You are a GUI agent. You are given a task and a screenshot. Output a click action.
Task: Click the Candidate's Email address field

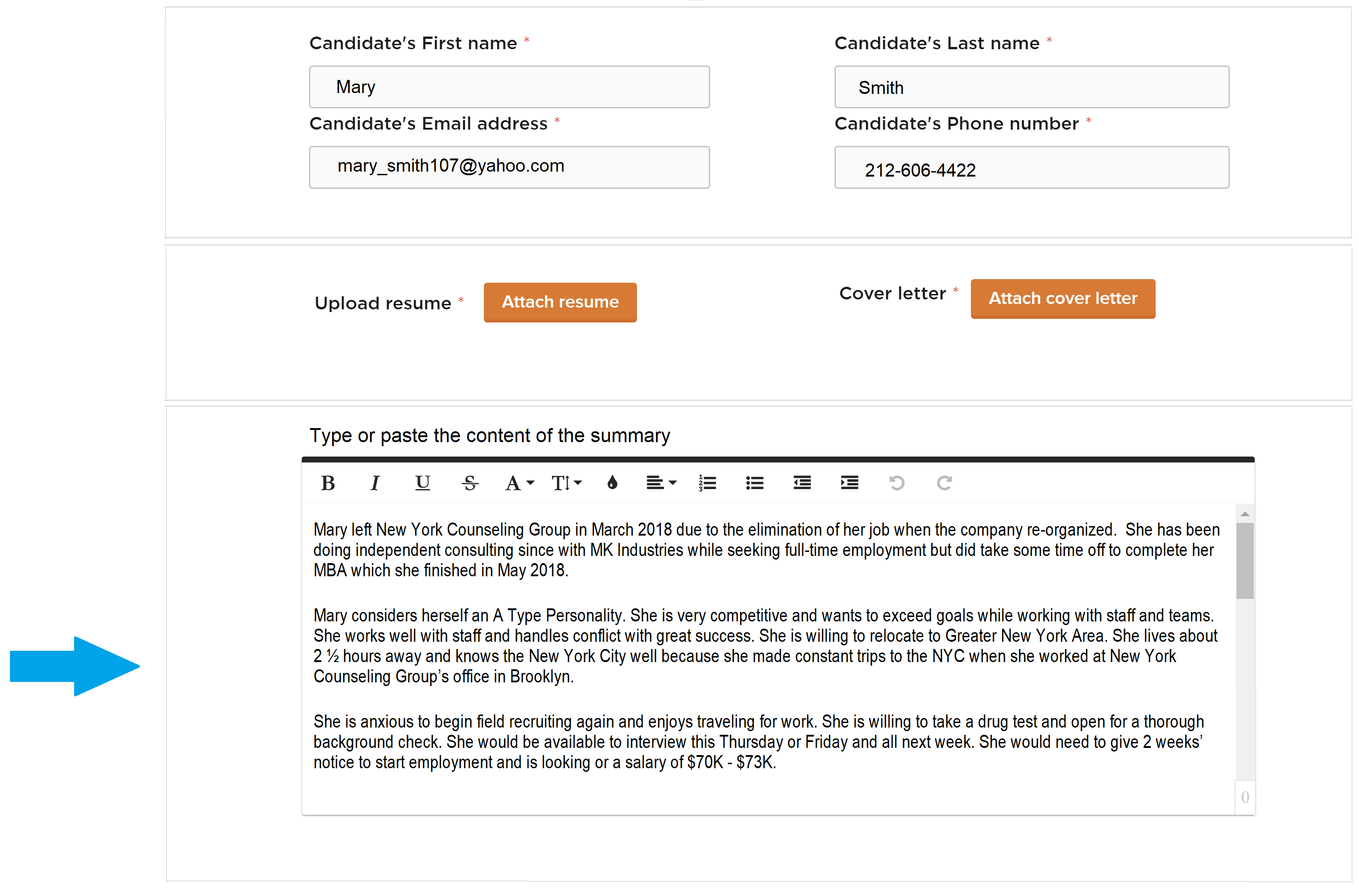pos(509,168)
